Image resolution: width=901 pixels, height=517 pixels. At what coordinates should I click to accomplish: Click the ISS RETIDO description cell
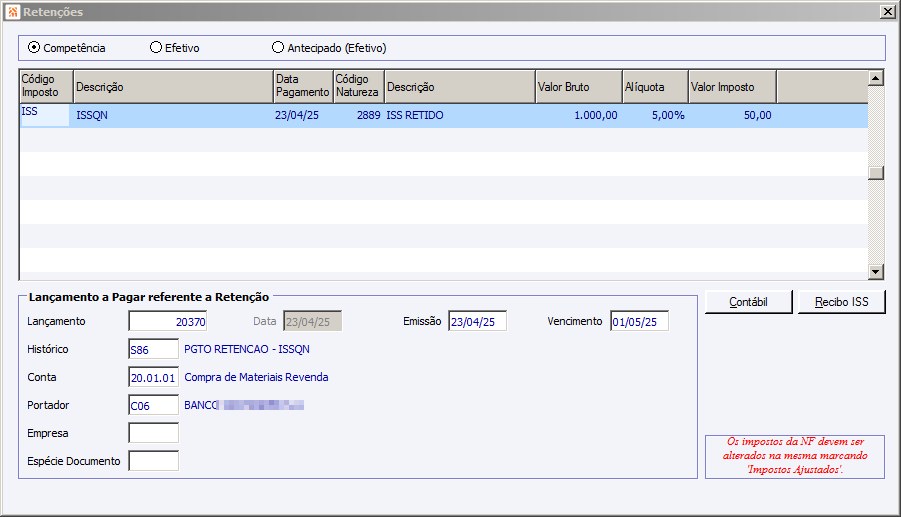pyautogui.click(x=460, y=115)
